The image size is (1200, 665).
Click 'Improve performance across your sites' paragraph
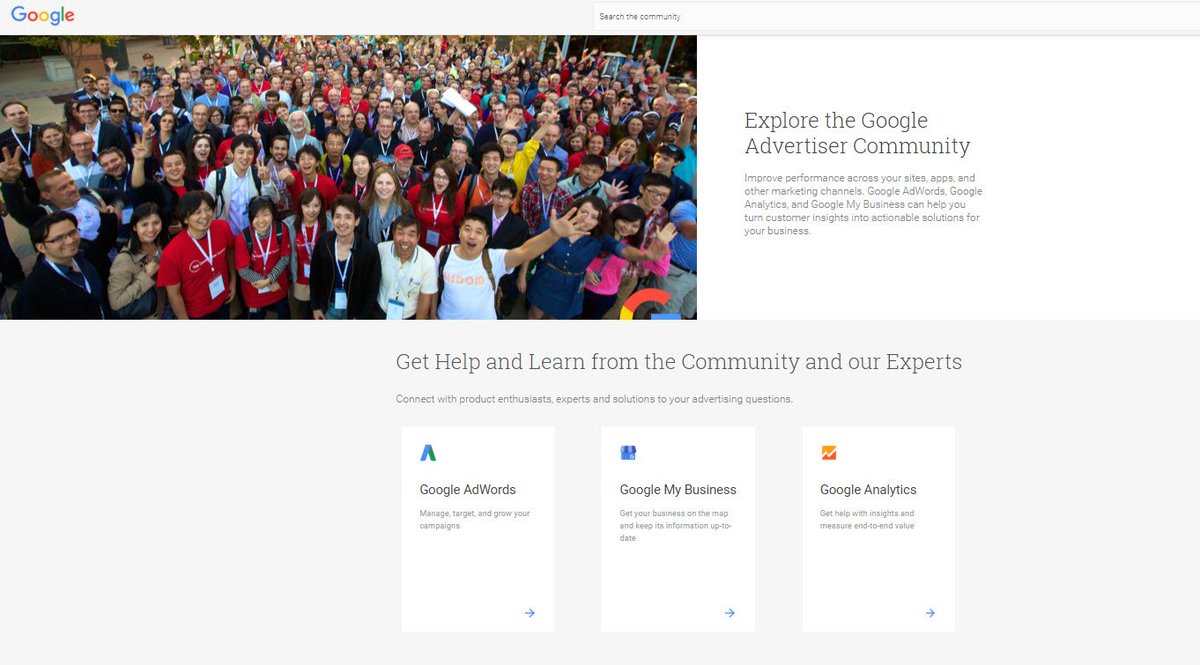click(x=863, y=204)
